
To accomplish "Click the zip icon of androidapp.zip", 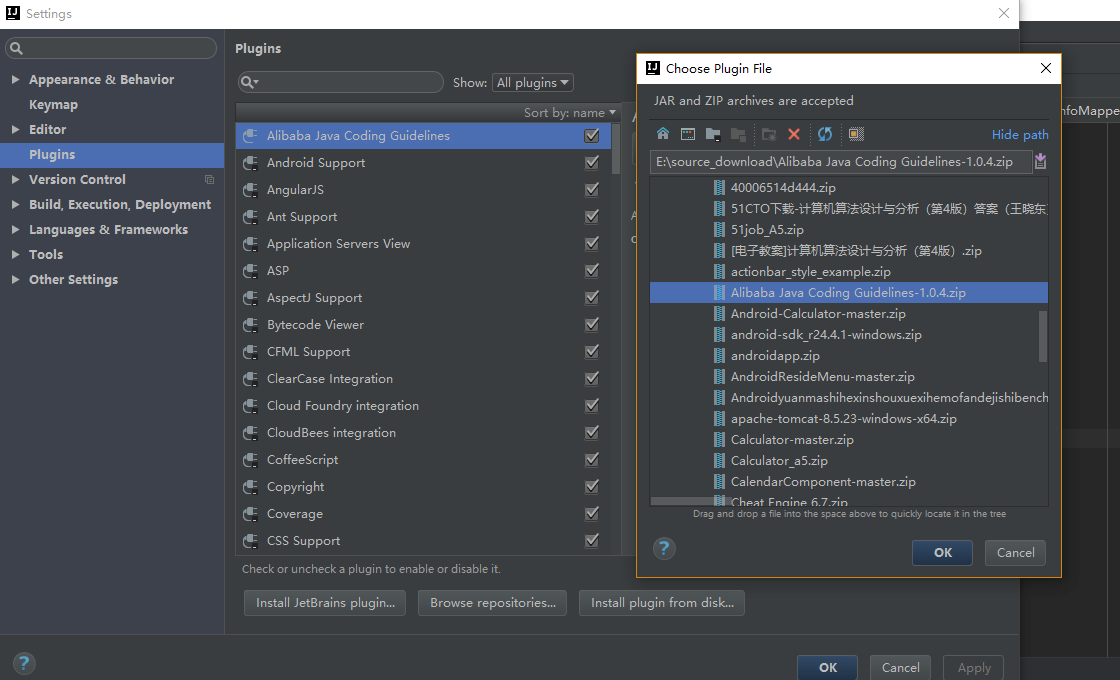I will click(x=719, y=356).
